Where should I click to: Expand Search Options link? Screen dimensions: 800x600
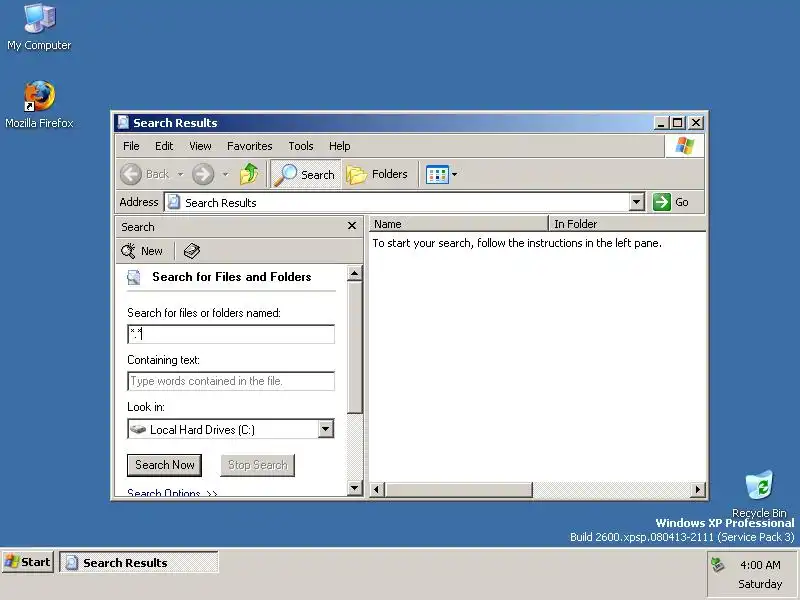click(x=172, y=492)
